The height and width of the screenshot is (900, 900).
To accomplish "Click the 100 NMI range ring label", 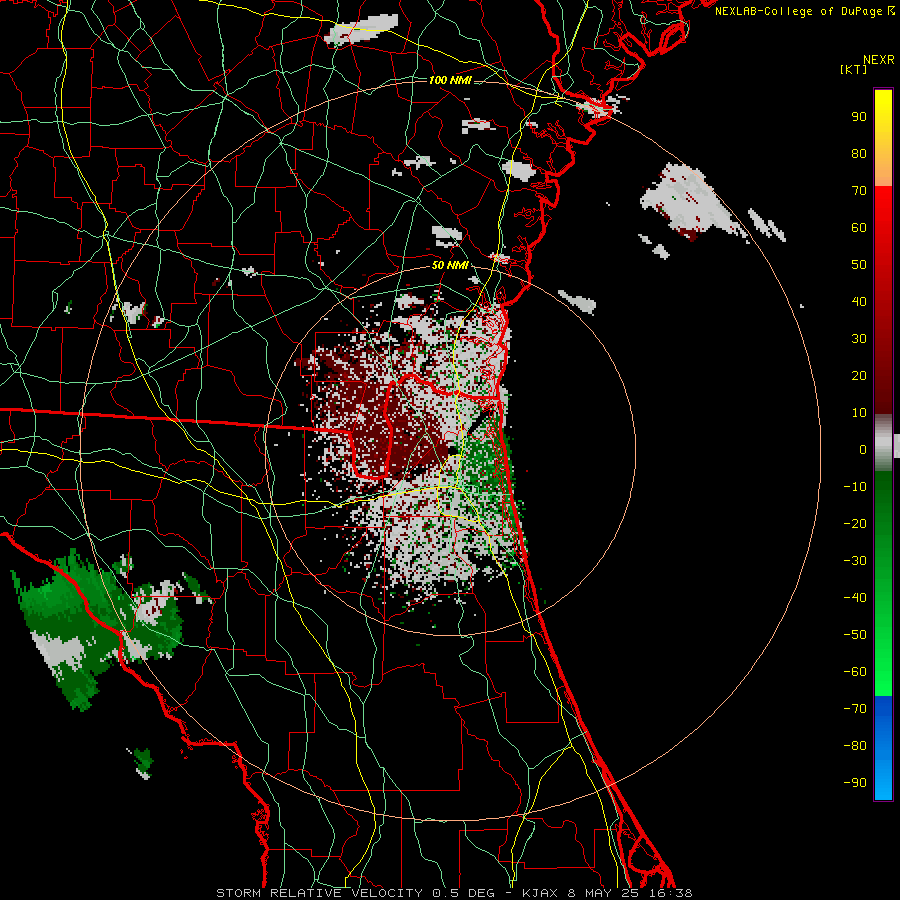I will (450, 80).
